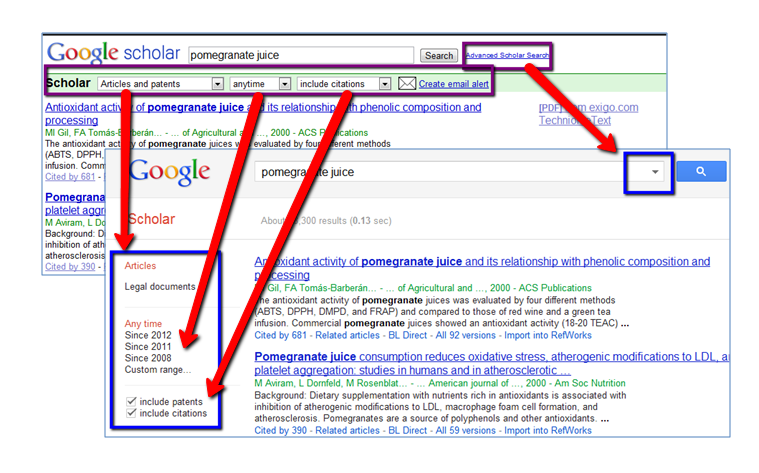
Task: Click the blue magnifier search button
Action: 701,171
